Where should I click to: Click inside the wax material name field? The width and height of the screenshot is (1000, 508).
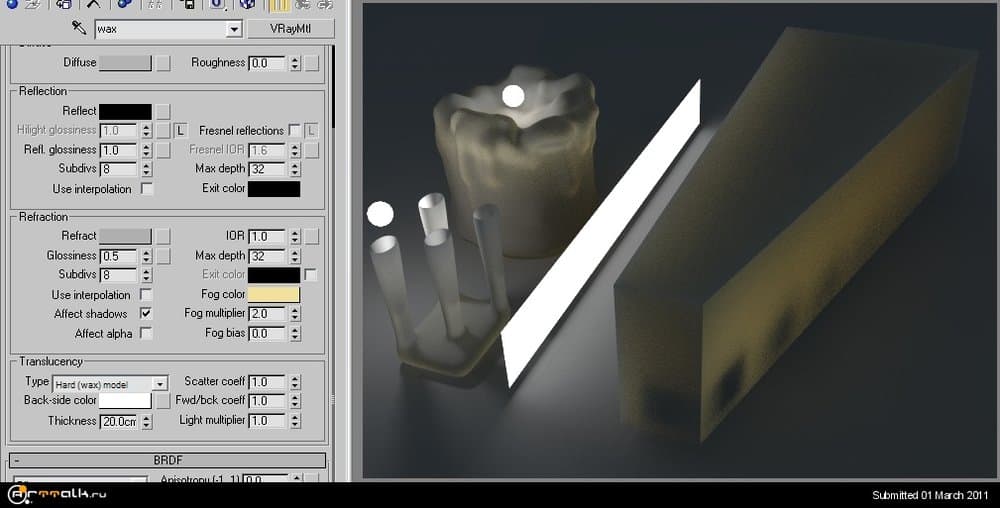click(161, 29)
